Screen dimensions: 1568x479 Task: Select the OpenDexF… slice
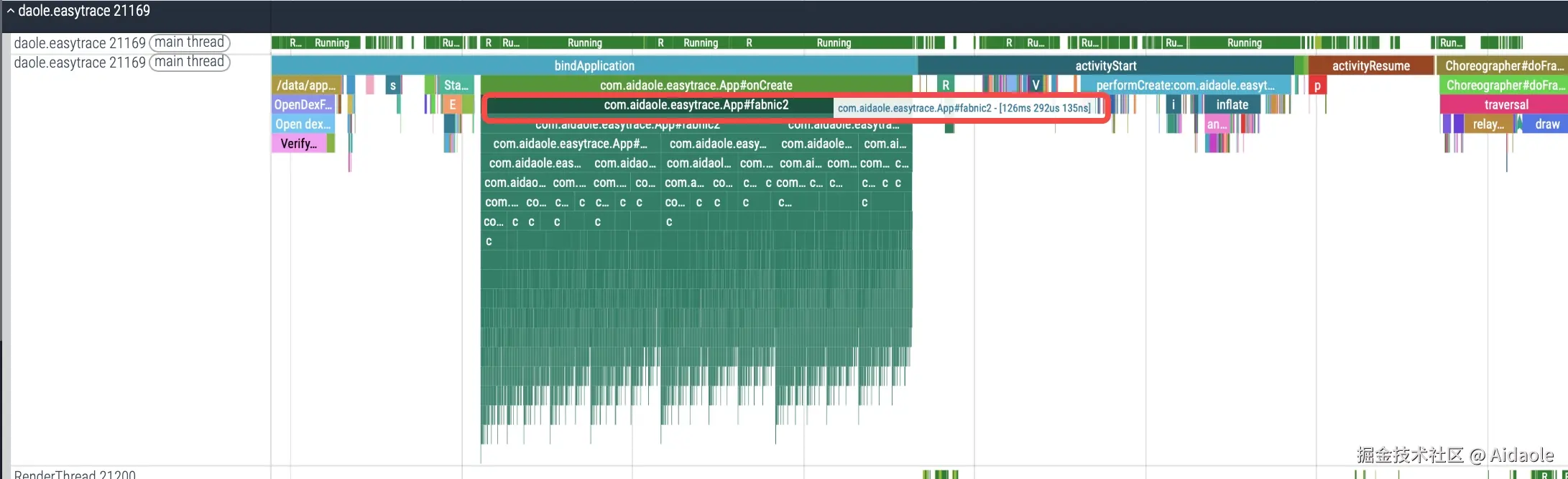coord(303,104)
